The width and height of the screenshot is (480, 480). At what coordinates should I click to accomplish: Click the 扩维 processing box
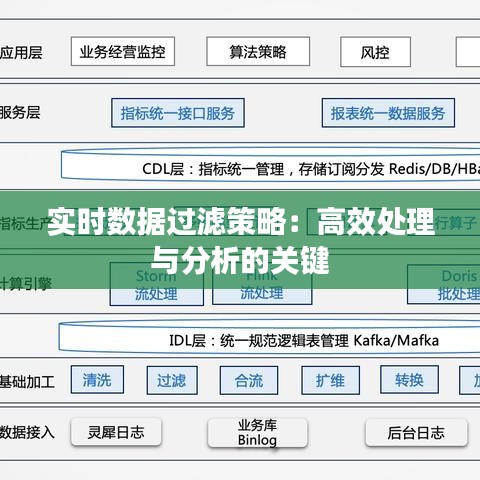click(x=330, y=380)
